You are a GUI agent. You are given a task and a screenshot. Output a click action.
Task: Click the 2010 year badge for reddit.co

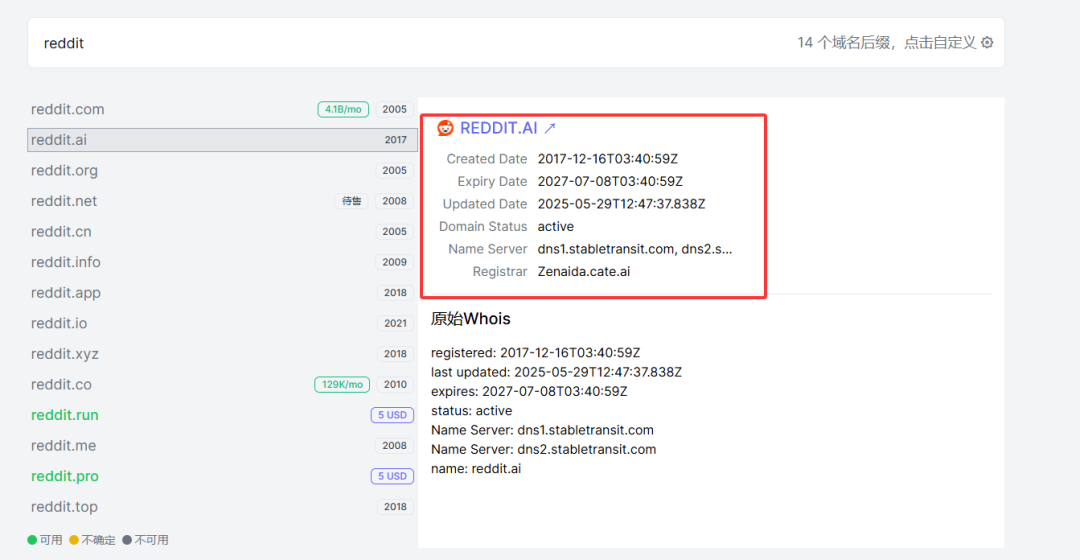point(395,384)
